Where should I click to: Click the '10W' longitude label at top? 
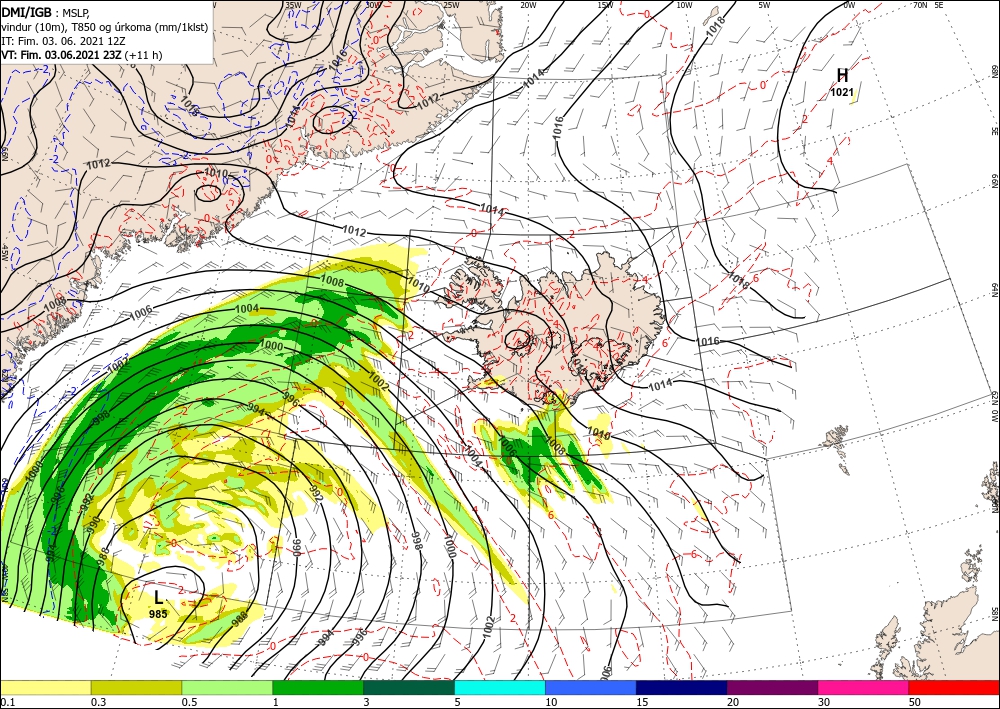click(x=684, y=4)
